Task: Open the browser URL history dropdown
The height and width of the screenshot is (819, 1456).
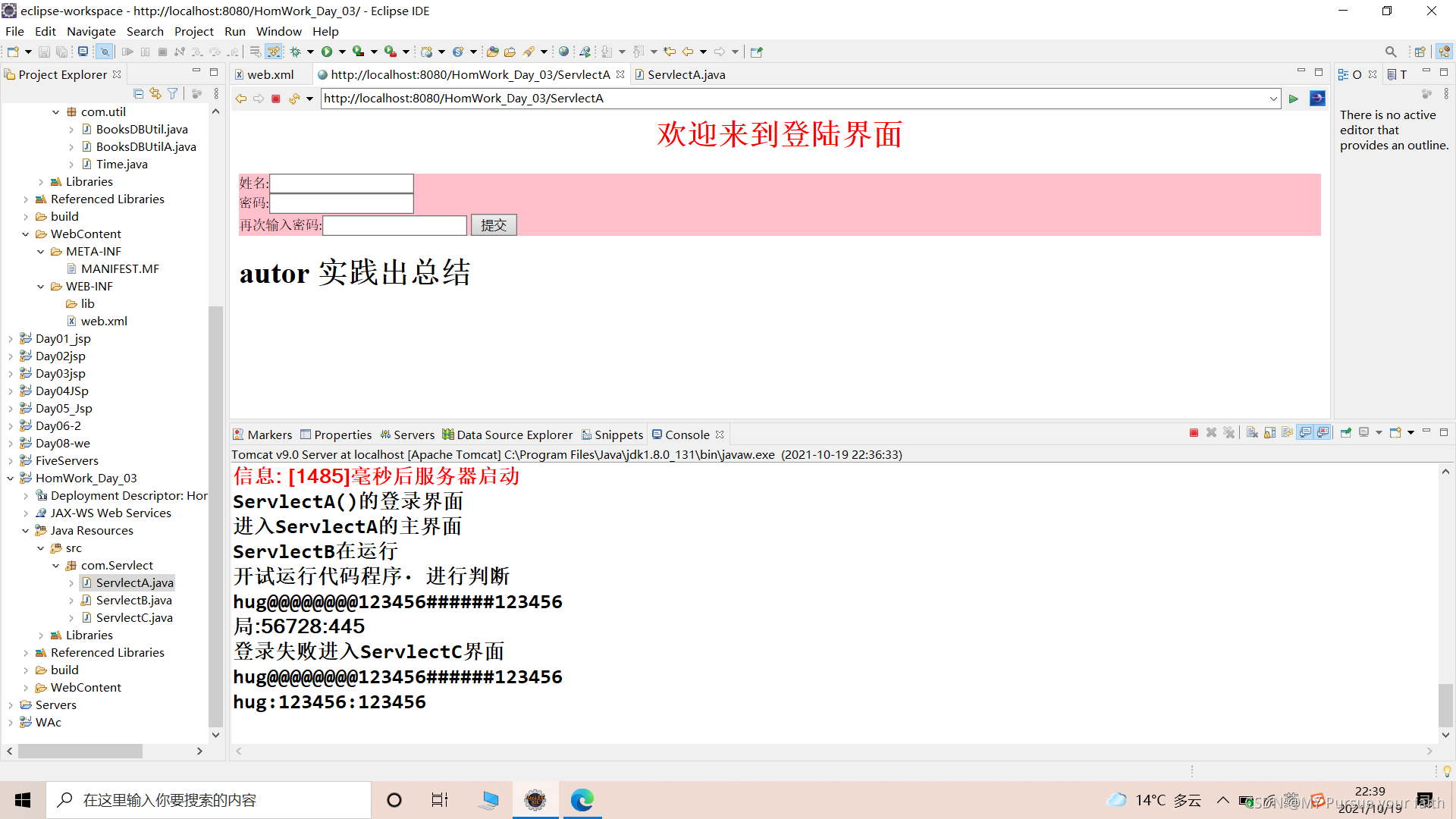Action: click(x=1273, y=99)
